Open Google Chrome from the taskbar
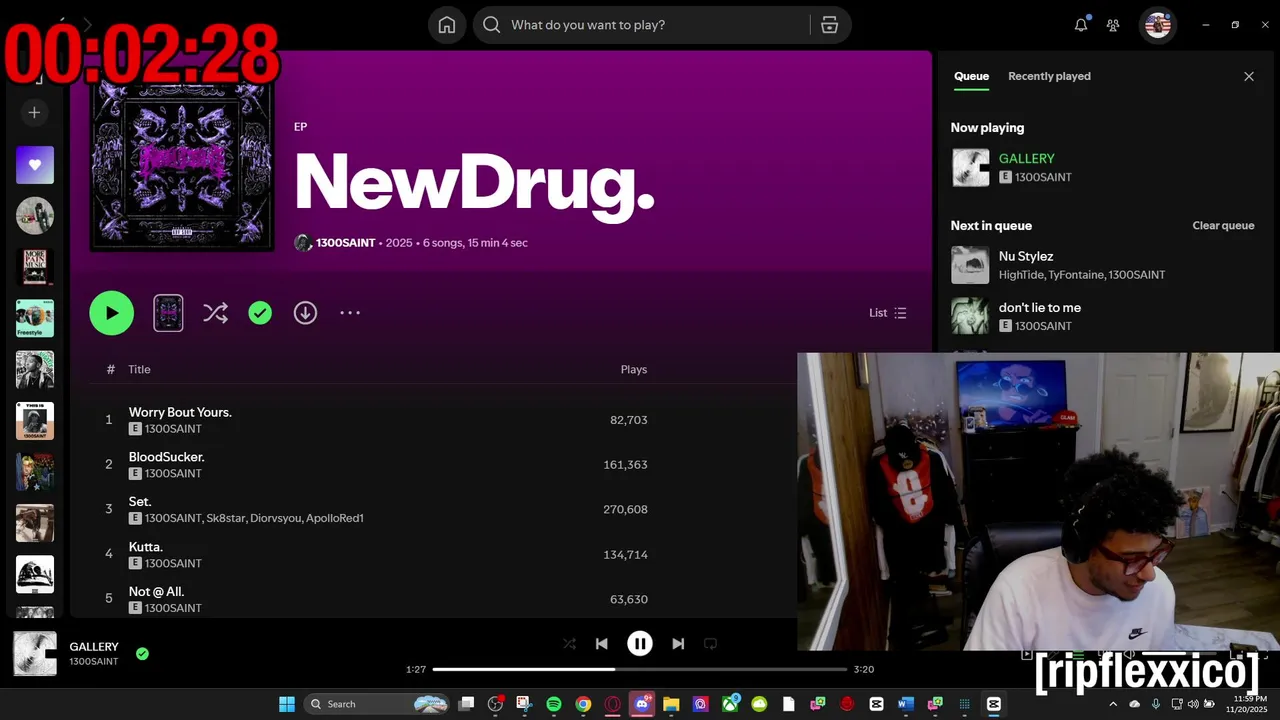Viewport: 1280px width, 720px height. click(583, 704)
